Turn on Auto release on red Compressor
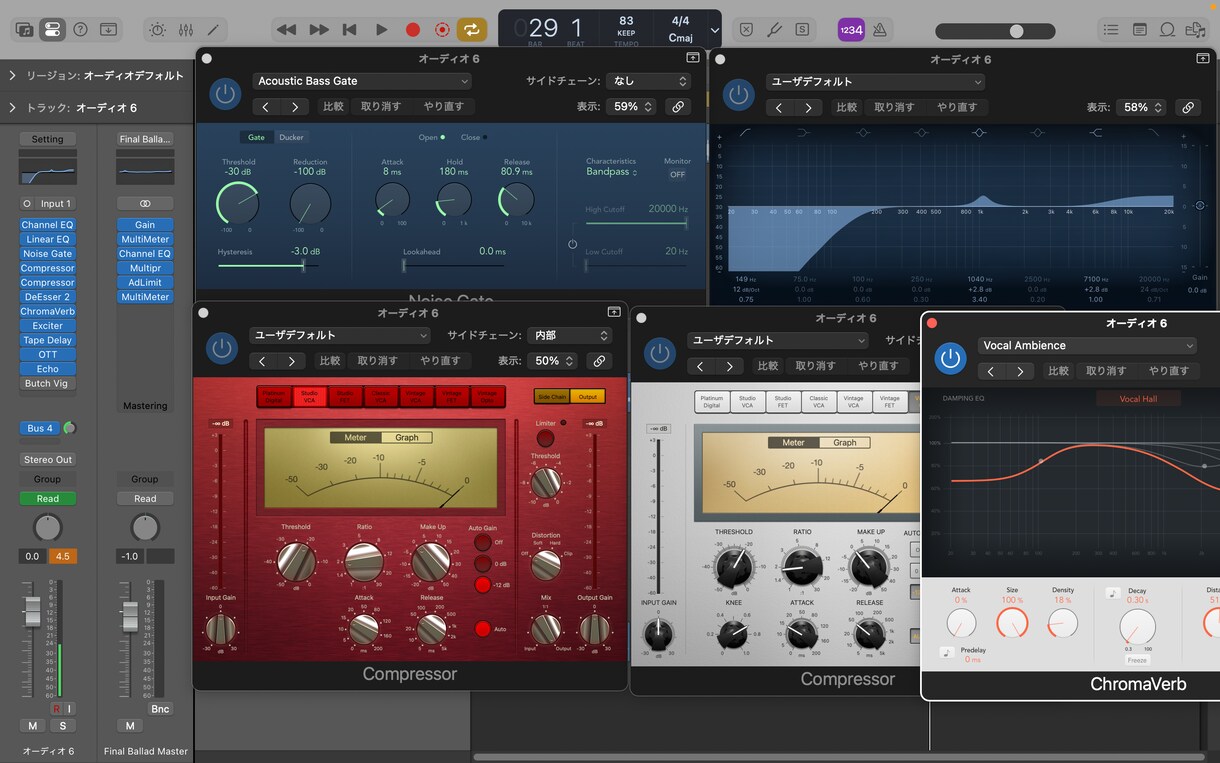Viewport: 1220px width, 763px height. 483,629
